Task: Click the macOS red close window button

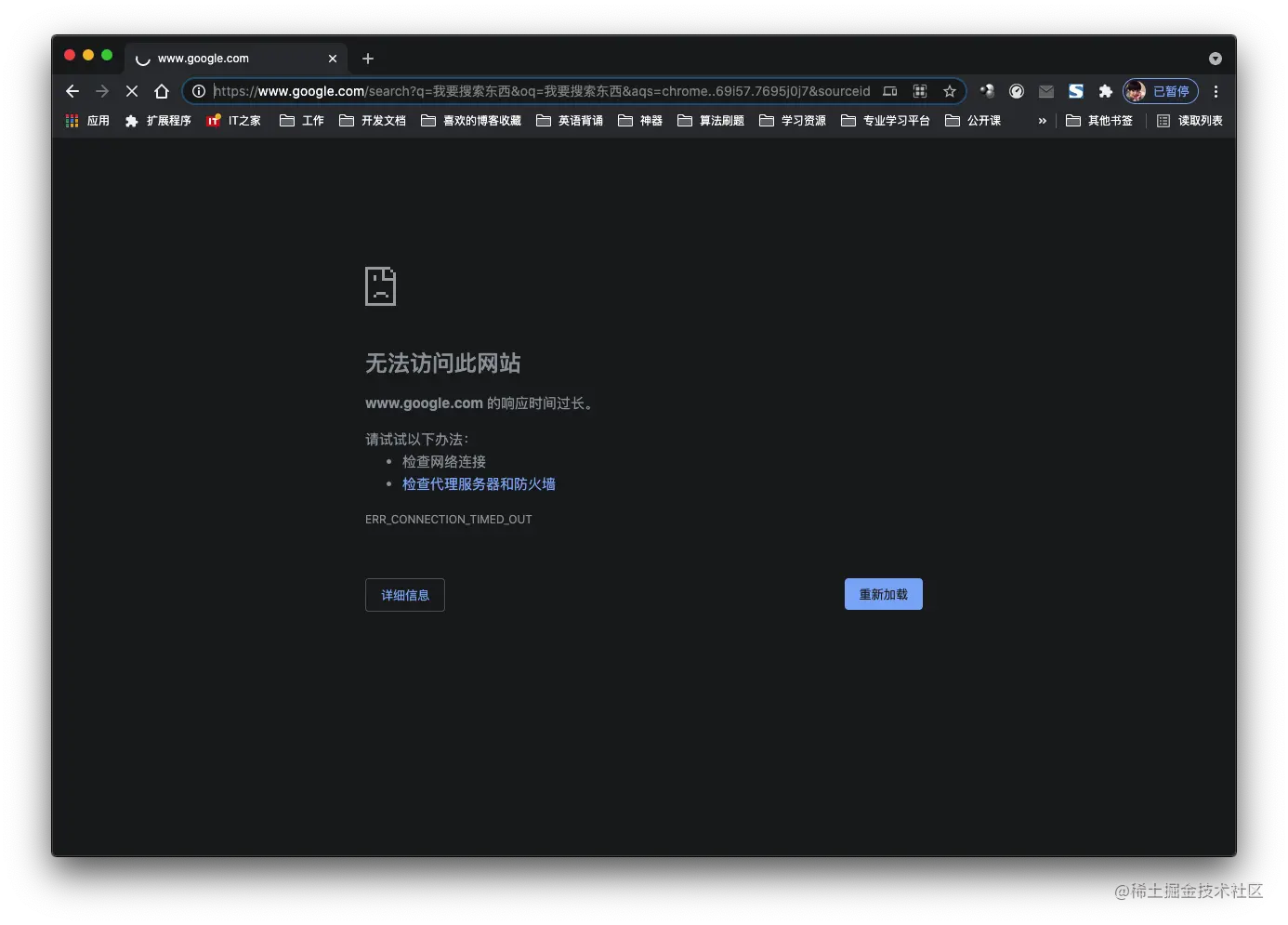Action: pos(70,55)
